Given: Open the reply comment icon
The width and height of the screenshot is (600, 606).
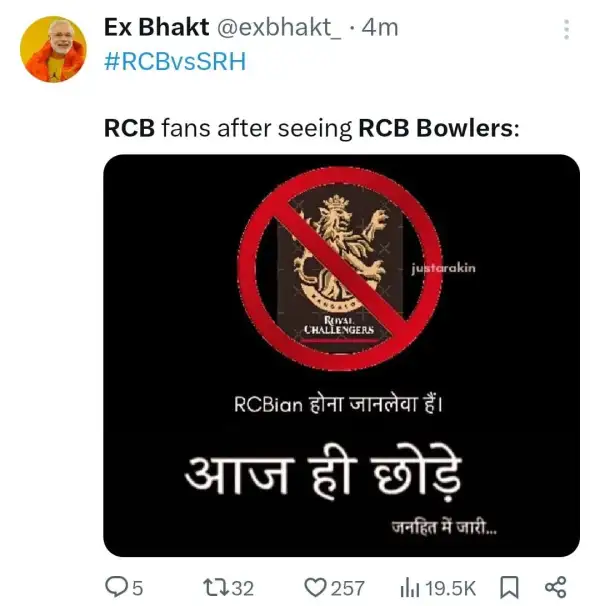Looking at the screenshot, I should click(x=117, y=587).
